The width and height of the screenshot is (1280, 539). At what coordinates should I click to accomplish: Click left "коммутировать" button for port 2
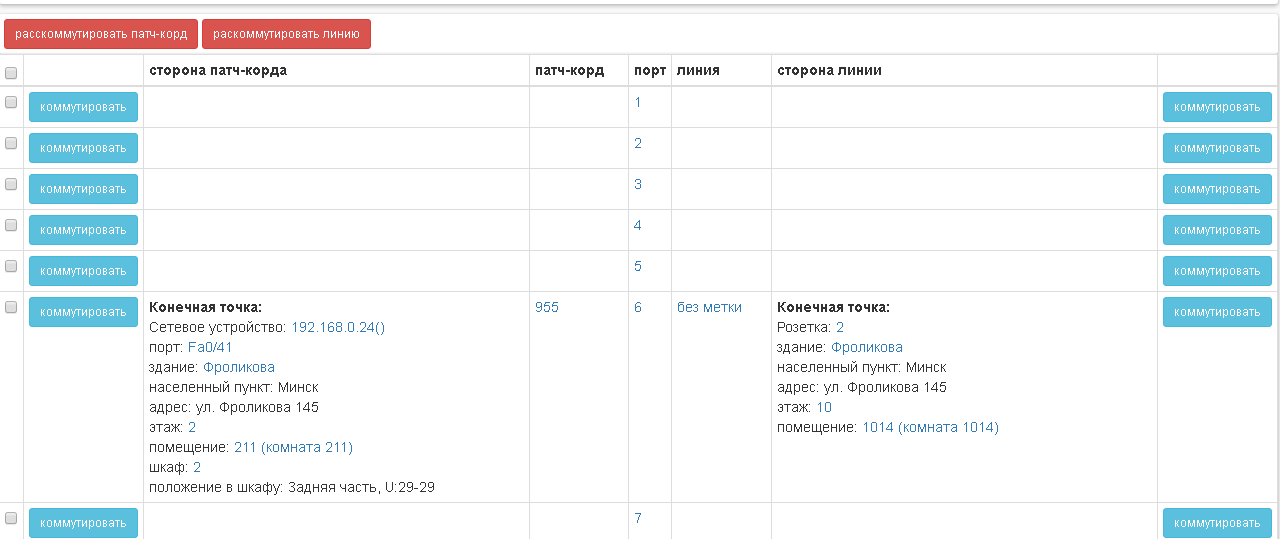click(83, 148)
